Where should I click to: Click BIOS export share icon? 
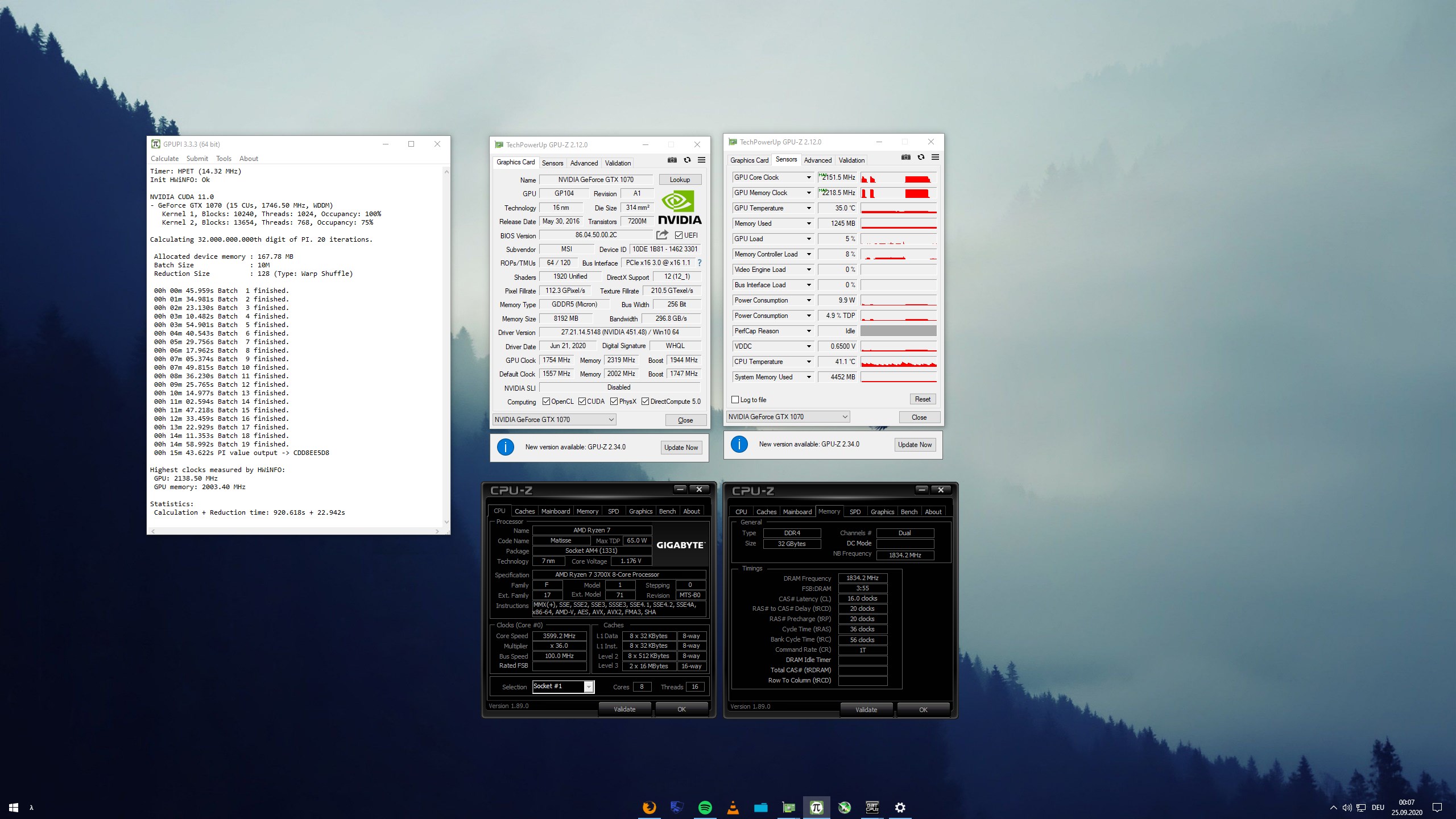click(x=662, y=235)
